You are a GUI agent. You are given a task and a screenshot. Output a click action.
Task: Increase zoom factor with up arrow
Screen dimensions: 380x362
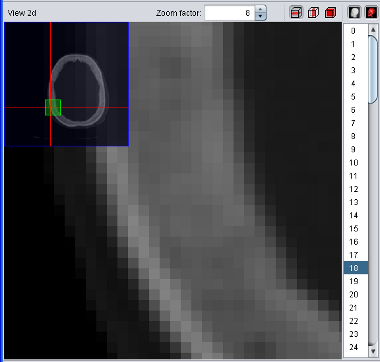[x=261, y=9]
